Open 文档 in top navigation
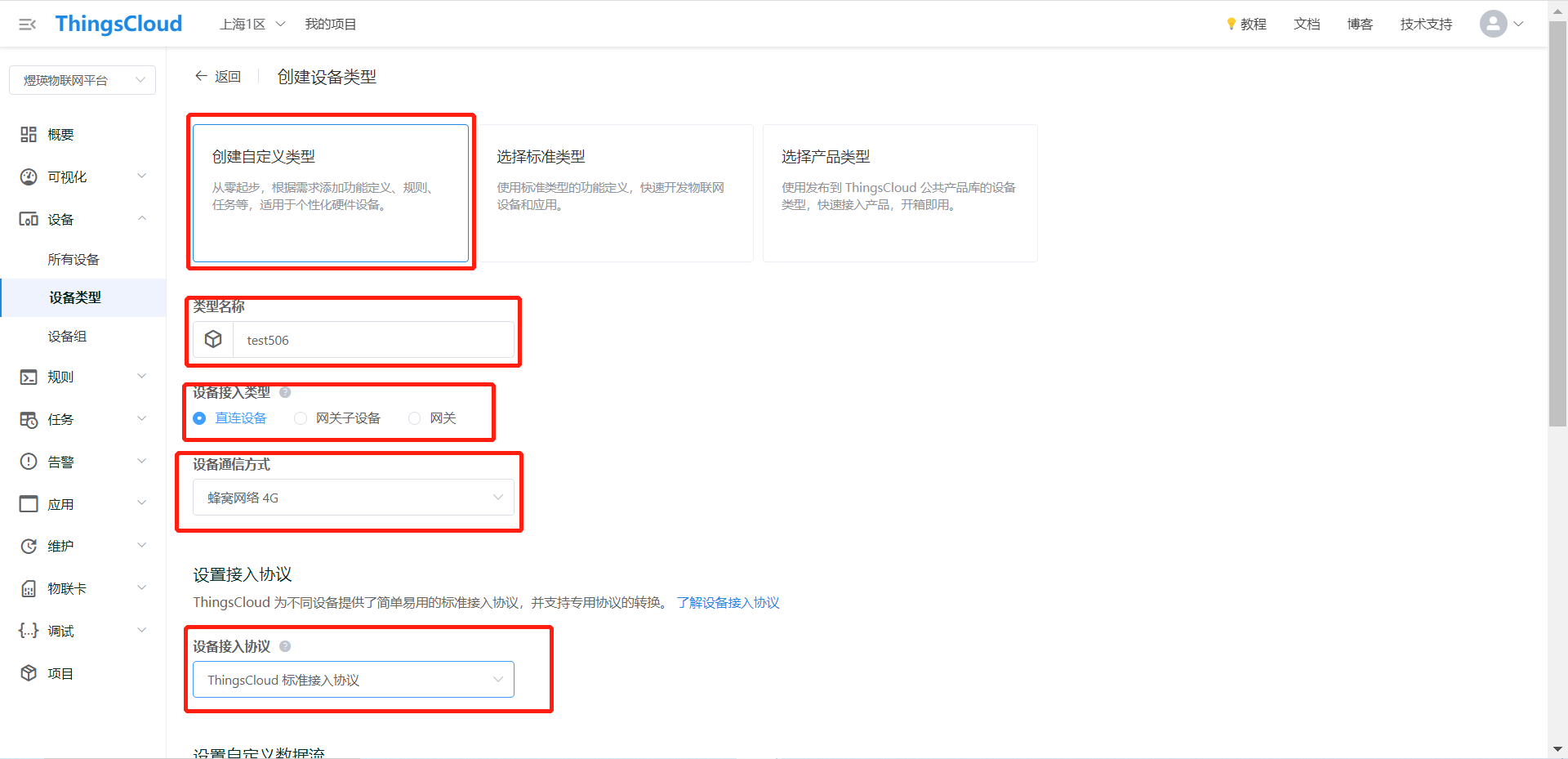 coord(1307,24)
